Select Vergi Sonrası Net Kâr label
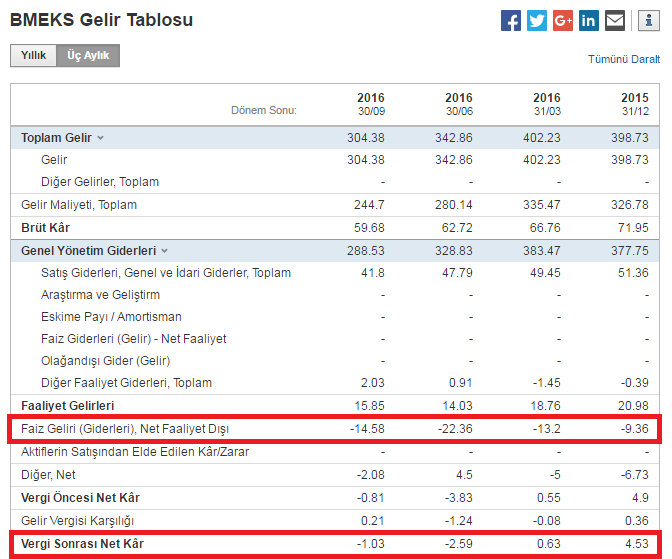This screenshot has height=559, width=672. click(82, 544)
